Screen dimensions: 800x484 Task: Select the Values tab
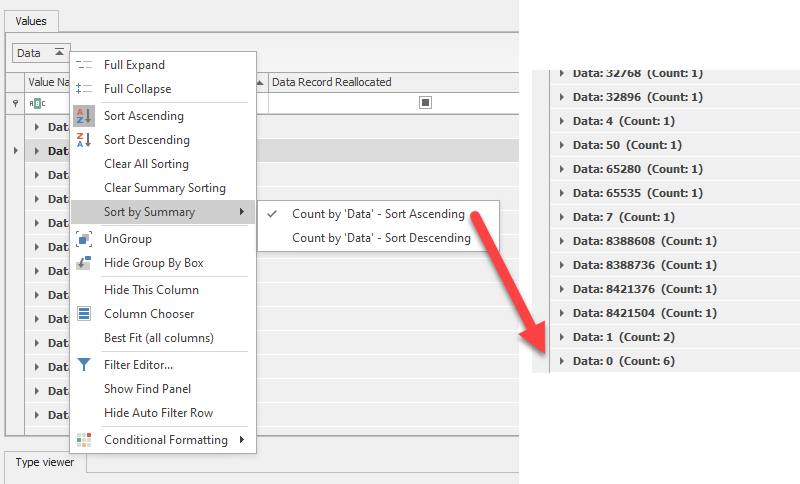tap(31, 21)
